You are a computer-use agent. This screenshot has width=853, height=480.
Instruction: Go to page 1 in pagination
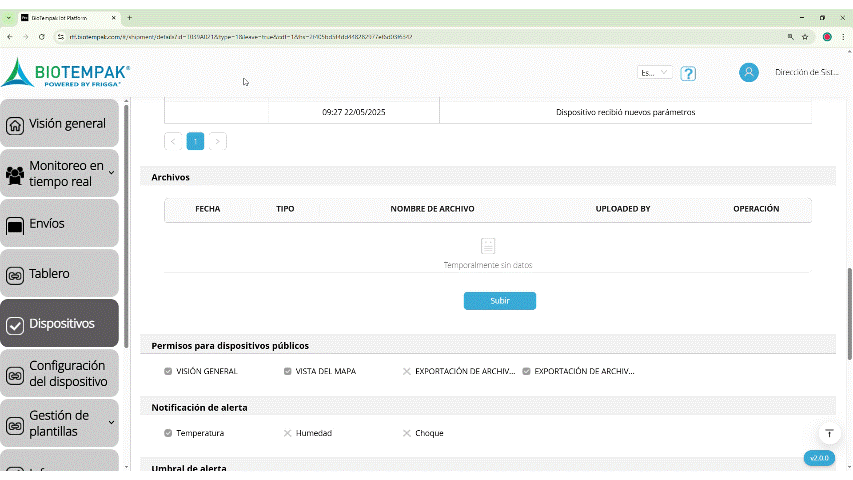click(195, 141)
